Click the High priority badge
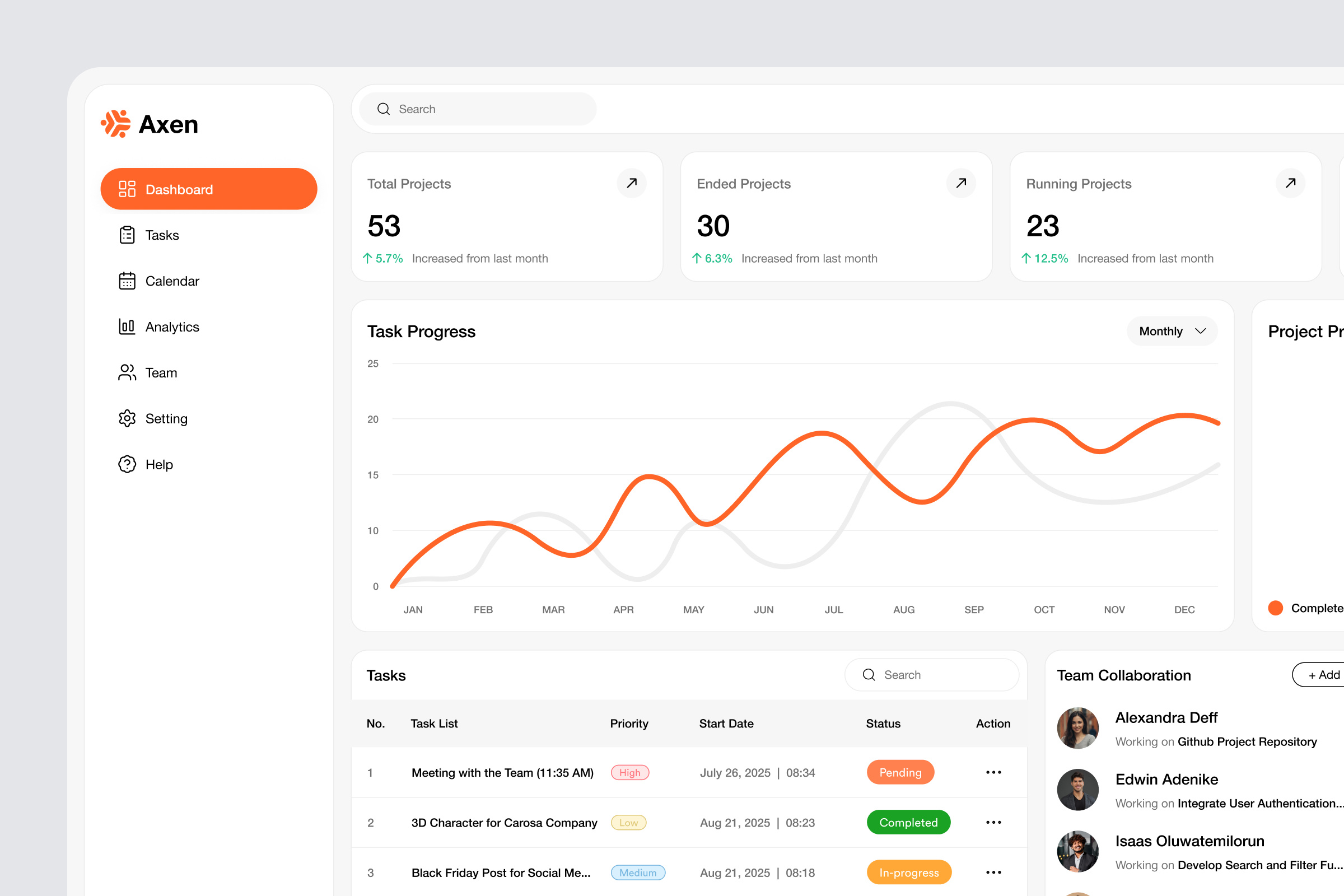 coord(629,773)
